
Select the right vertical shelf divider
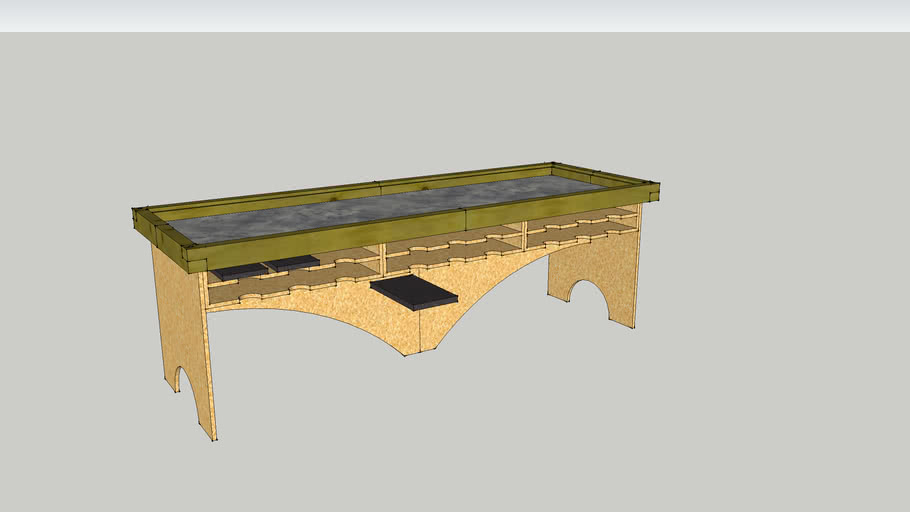pos(524,239)
